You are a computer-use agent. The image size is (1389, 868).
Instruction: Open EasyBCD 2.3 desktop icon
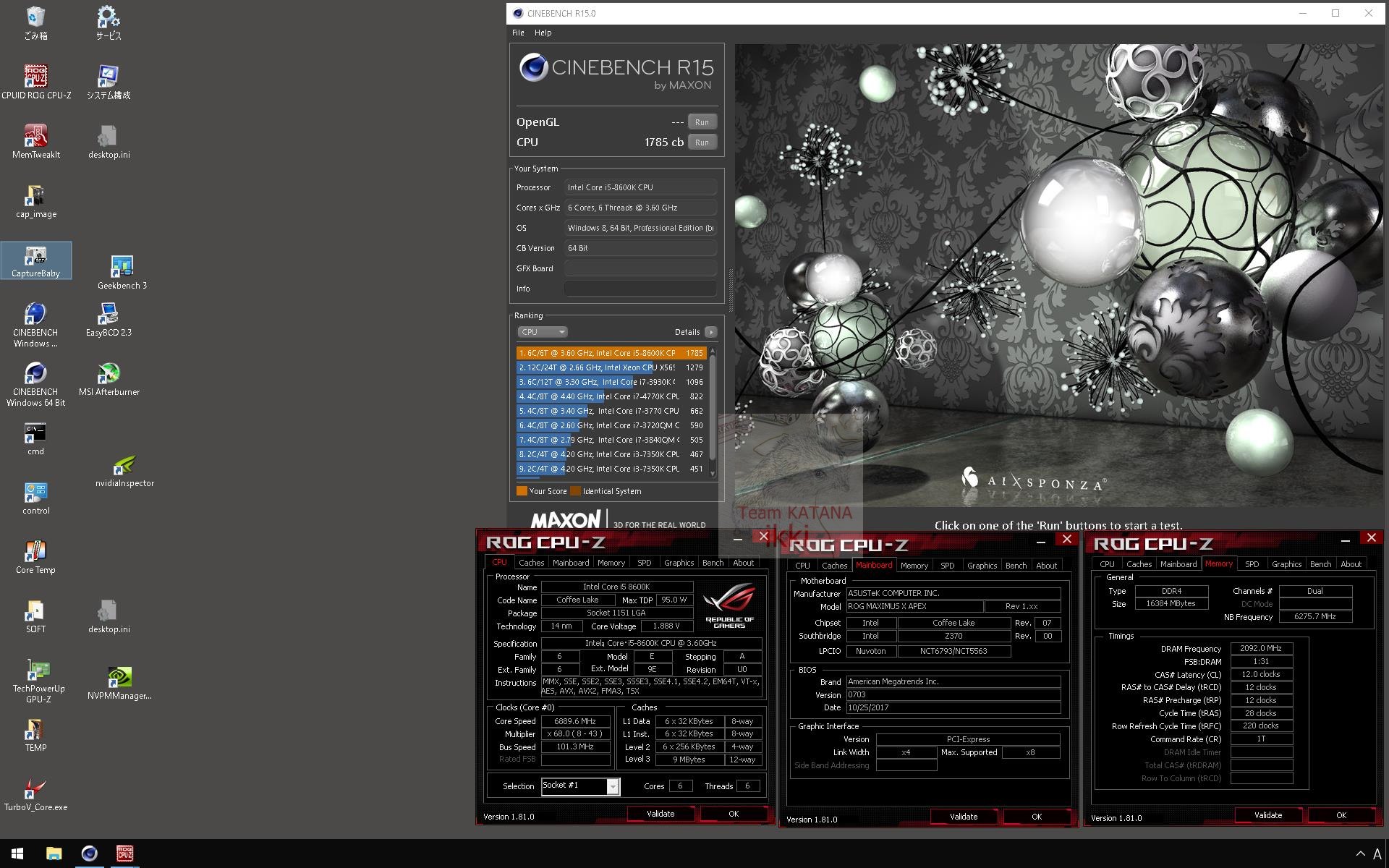click(x=109, y=320)
